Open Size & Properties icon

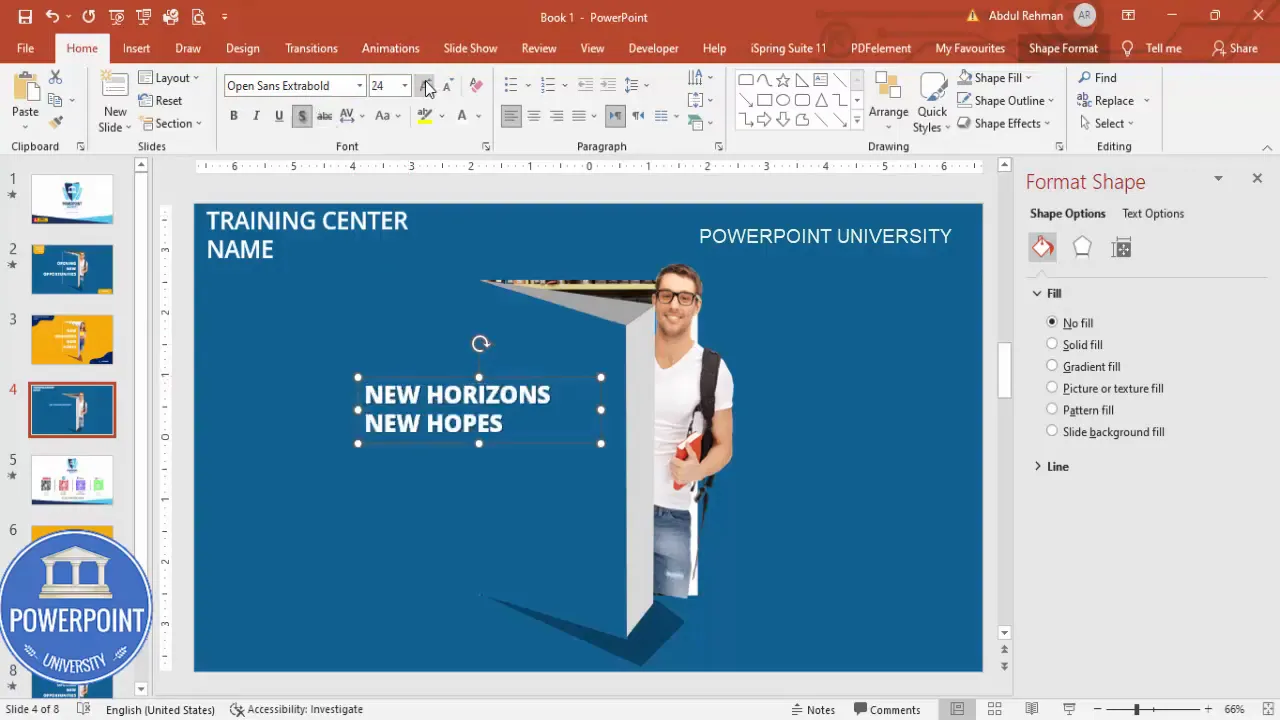point(1122,248)
